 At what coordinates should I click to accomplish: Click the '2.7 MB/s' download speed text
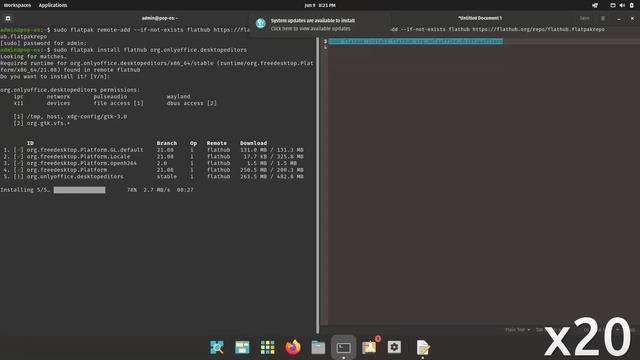point(157,190)
